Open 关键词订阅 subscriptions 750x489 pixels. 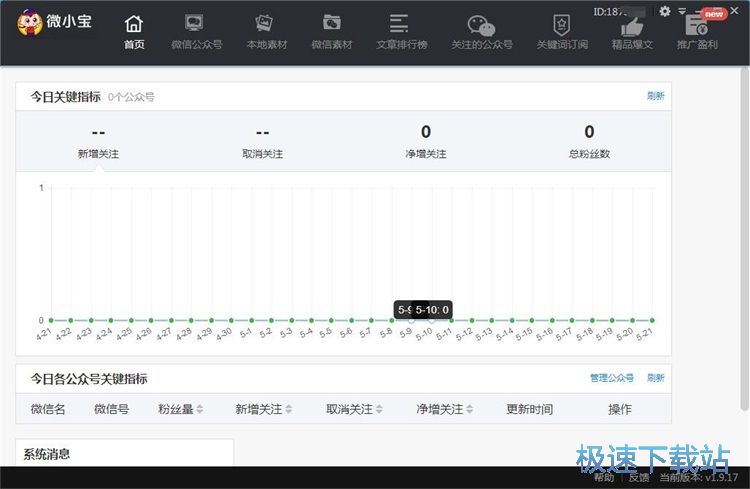click(562, 33)
